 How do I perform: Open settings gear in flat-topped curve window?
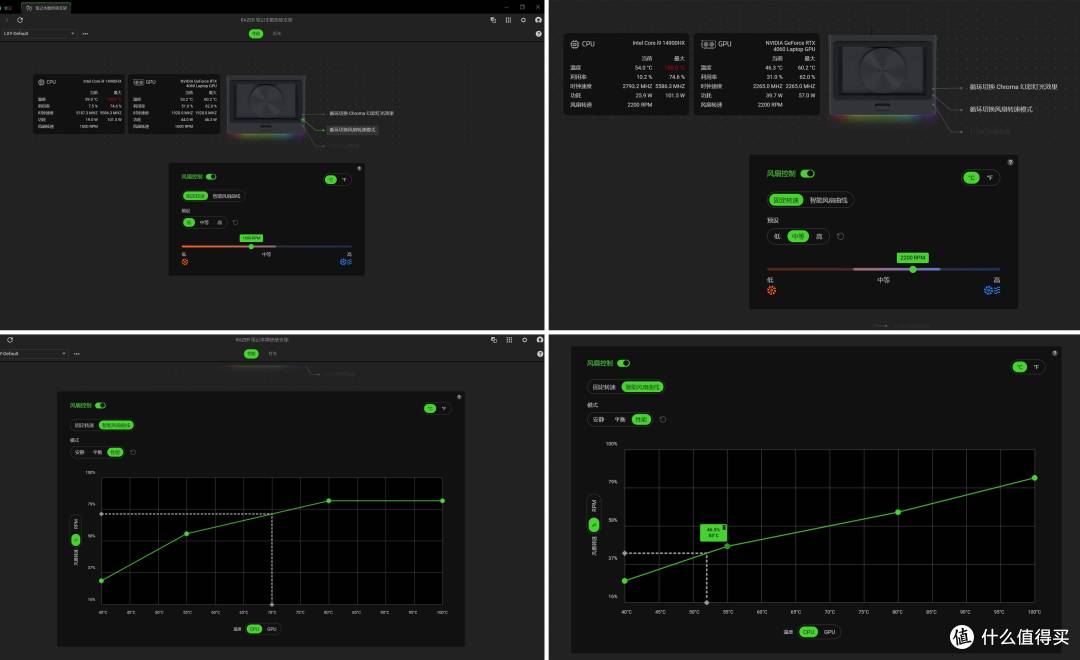525,340
